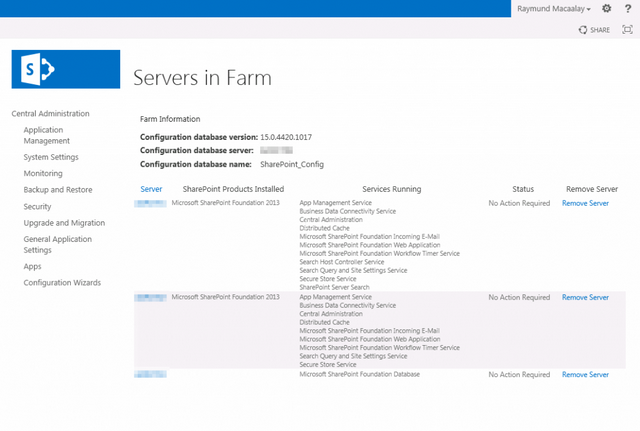
Task: Click the SHARE button
Action: click(x=594, y=30)
